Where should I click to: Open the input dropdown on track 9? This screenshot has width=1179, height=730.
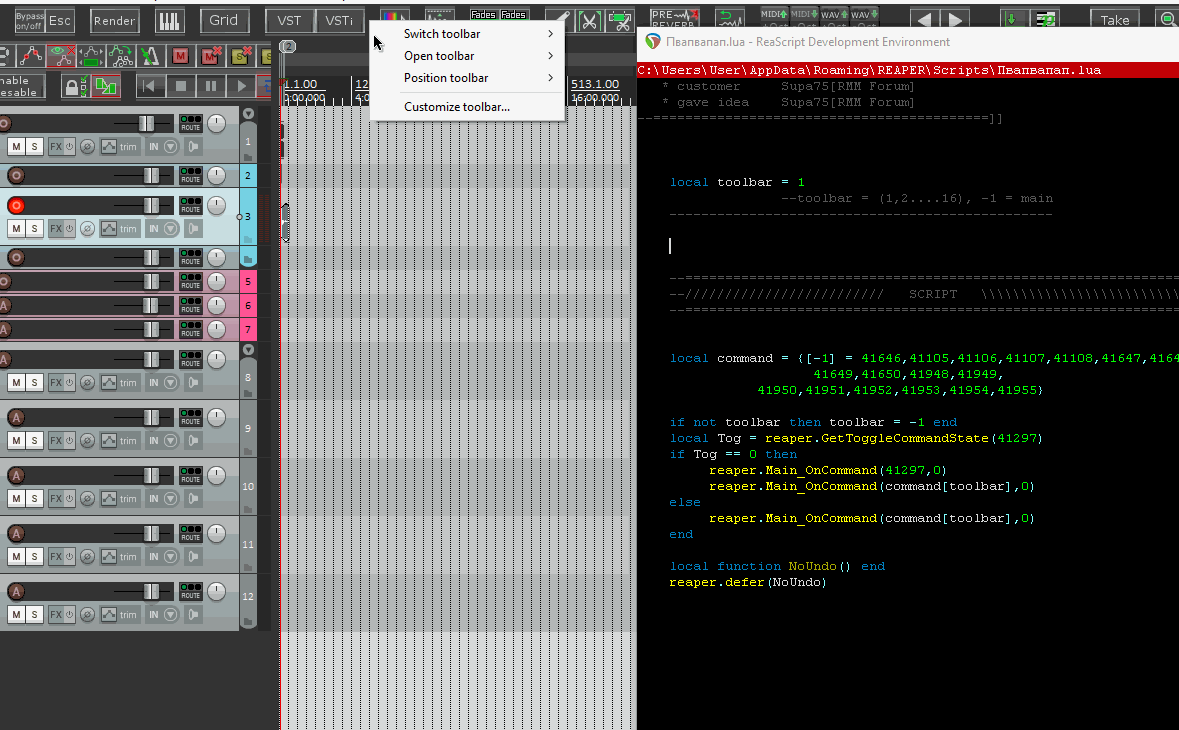[x=170, y=441]
